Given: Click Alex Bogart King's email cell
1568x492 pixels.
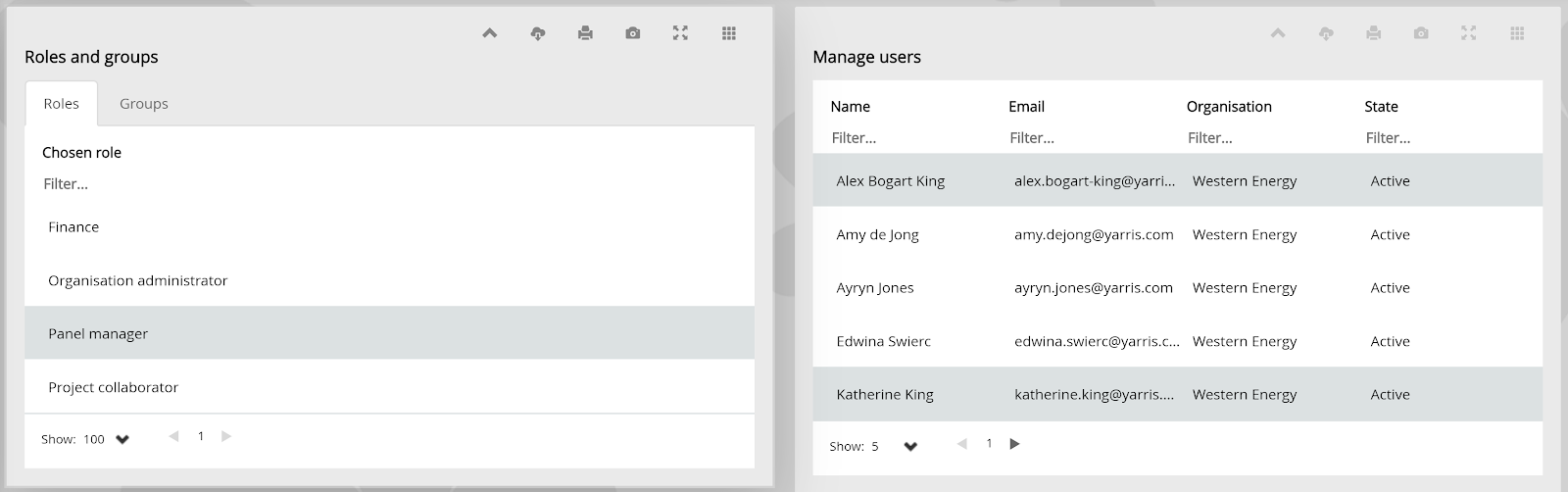Looking at the screenshot, I should (1095, 181).
